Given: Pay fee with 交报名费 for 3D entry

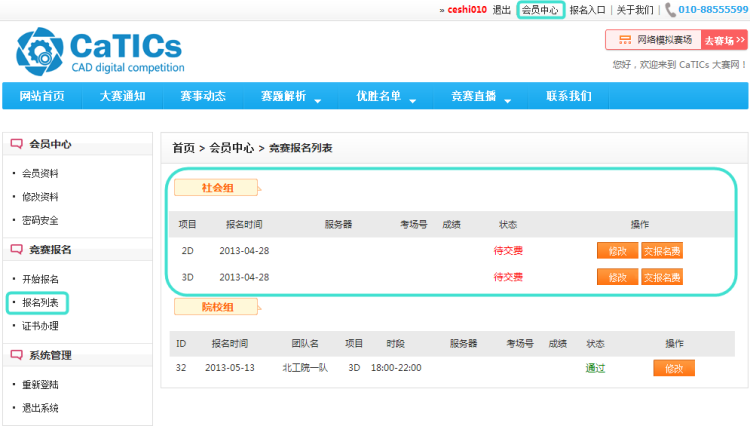Looking at the screenshot, I should point(662,277).
